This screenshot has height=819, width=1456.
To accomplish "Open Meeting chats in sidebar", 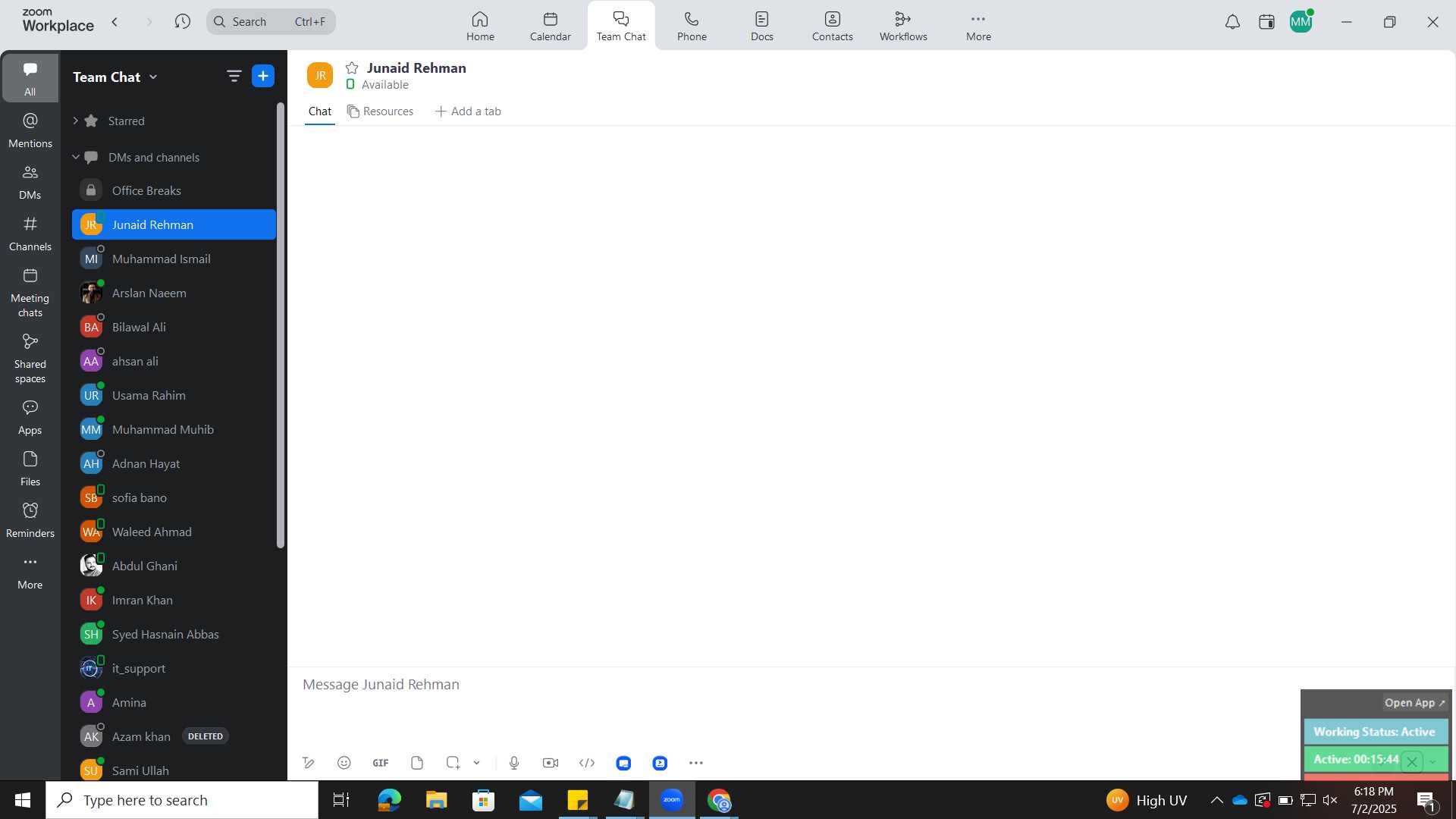I will 30,292.
